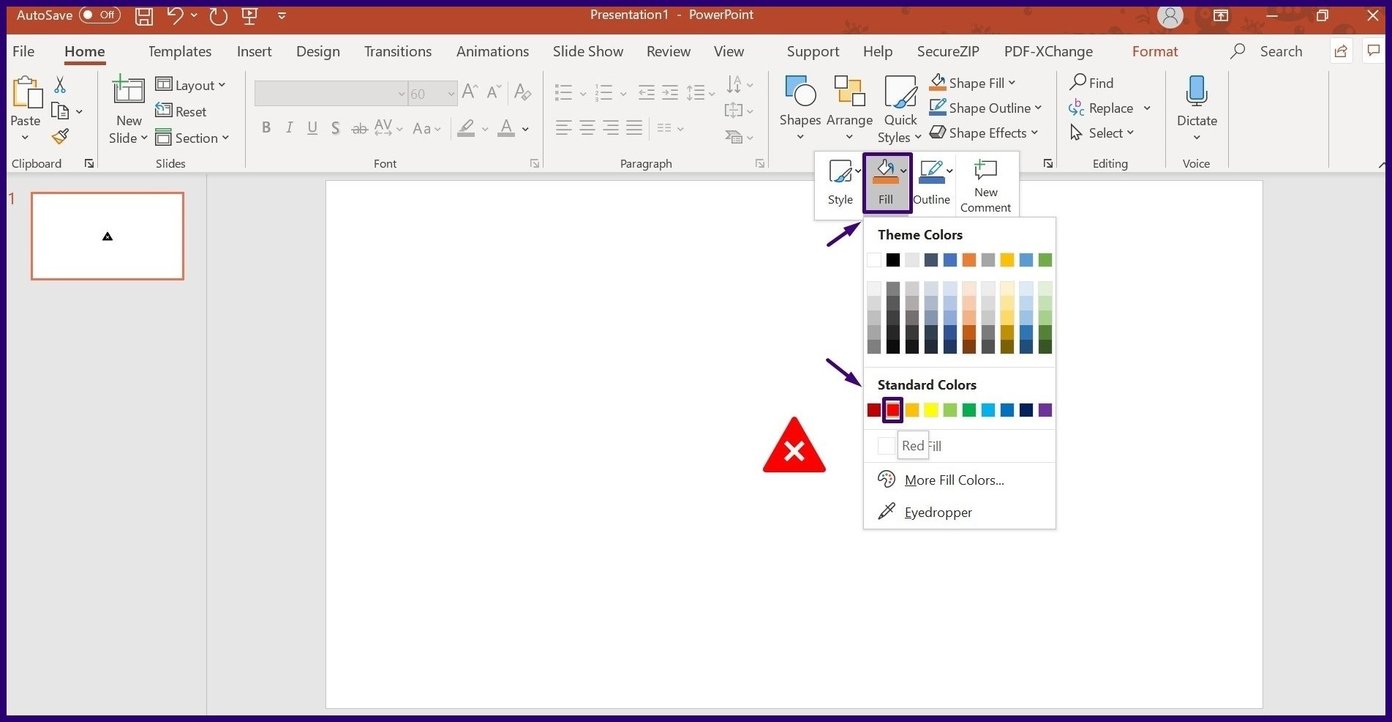Start presentation from beginning icon

pyautogui.click(x=250, y=15)
